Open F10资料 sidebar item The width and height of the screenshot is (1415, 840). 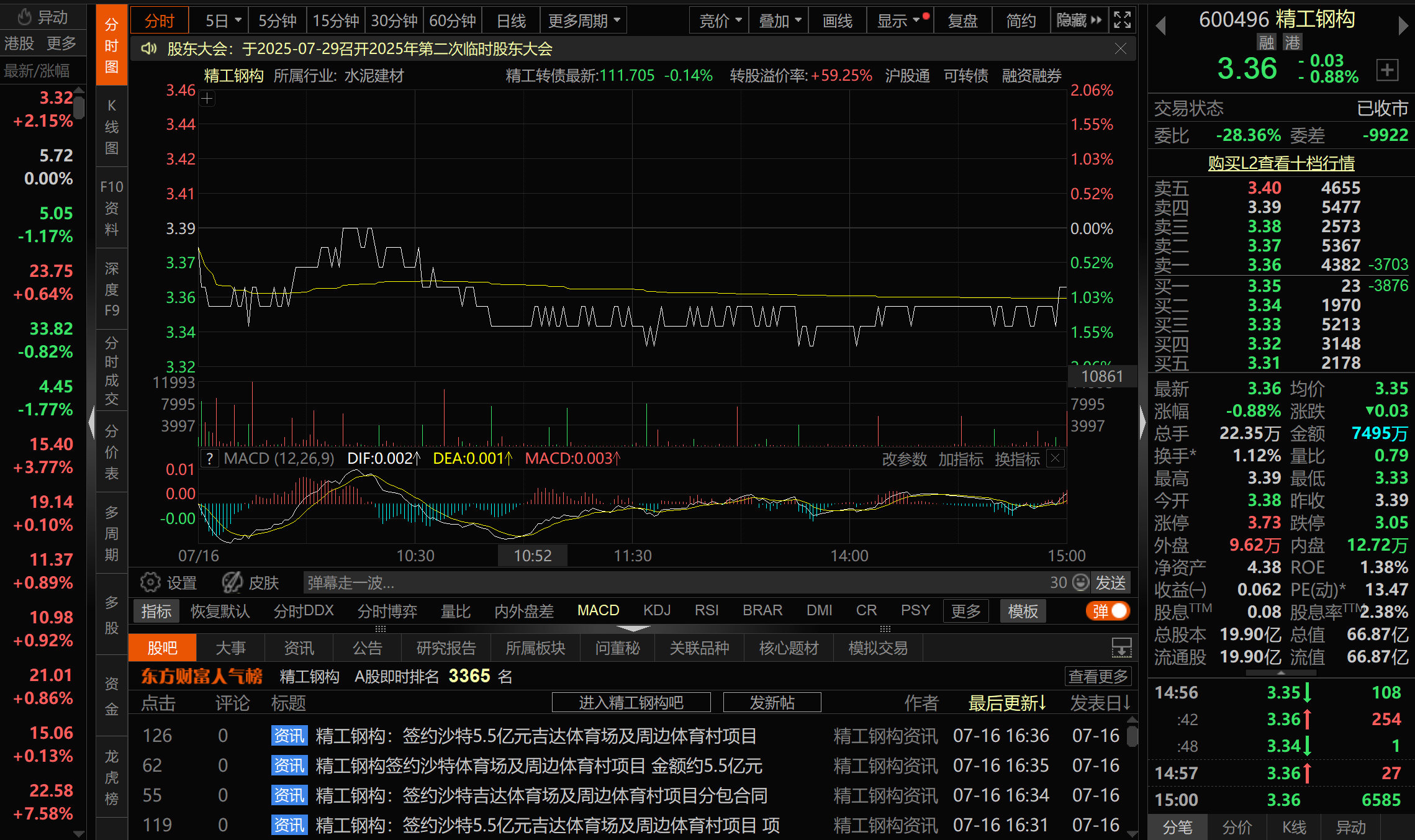(112, 208)
